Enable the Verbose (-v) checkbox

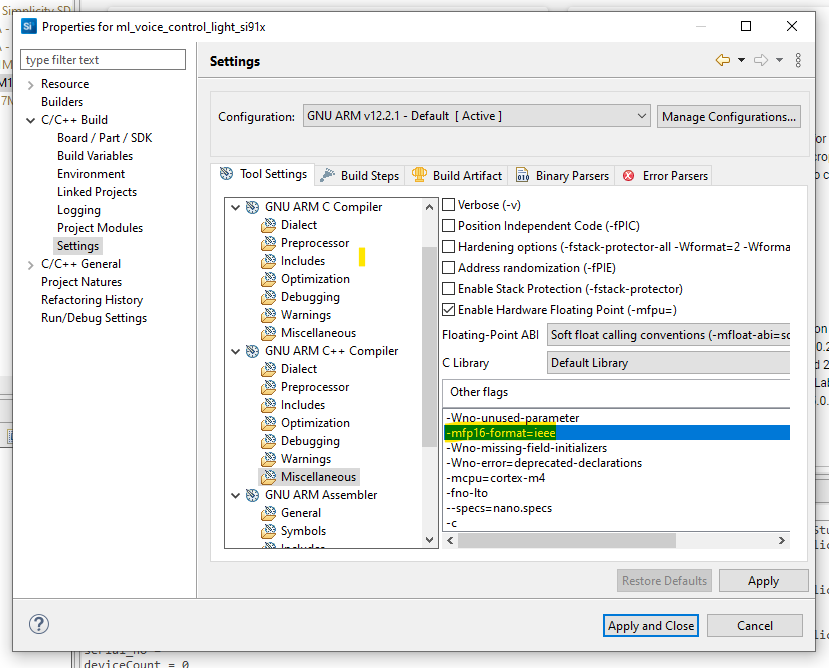448,203
